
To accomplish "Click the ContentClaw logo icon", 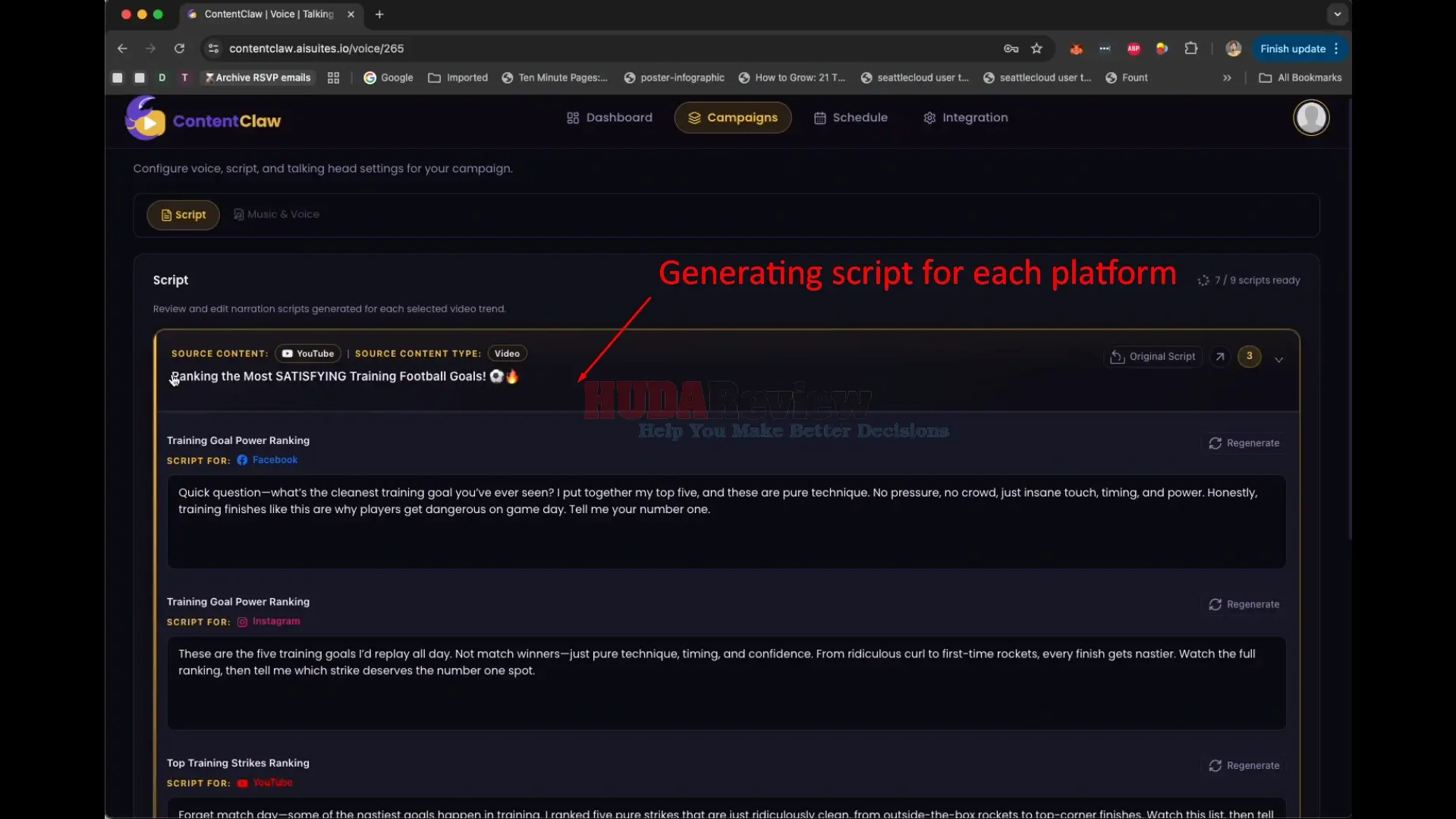I will pos(145,118).
